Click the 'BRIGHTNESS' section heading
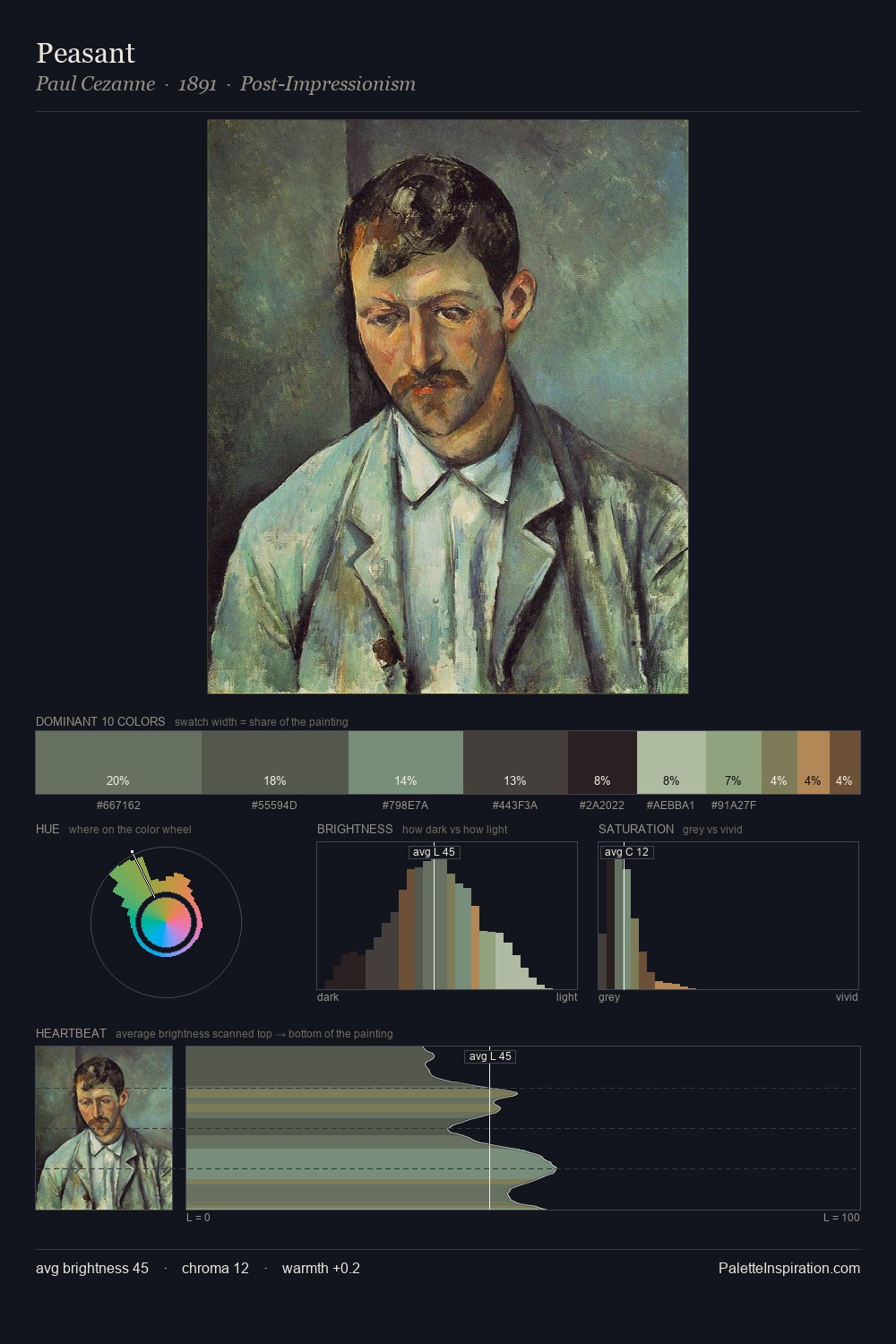 (x=355, y=829)
